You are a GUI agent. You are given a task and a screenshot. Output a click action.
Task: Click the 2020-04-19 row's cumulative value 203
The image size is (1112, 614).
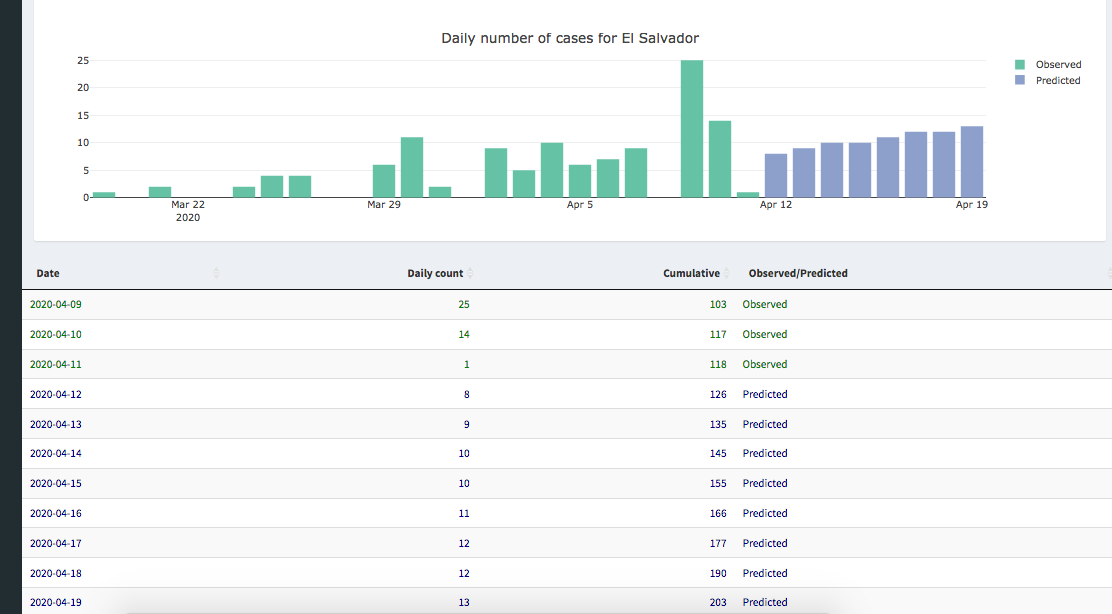(718, 602)
